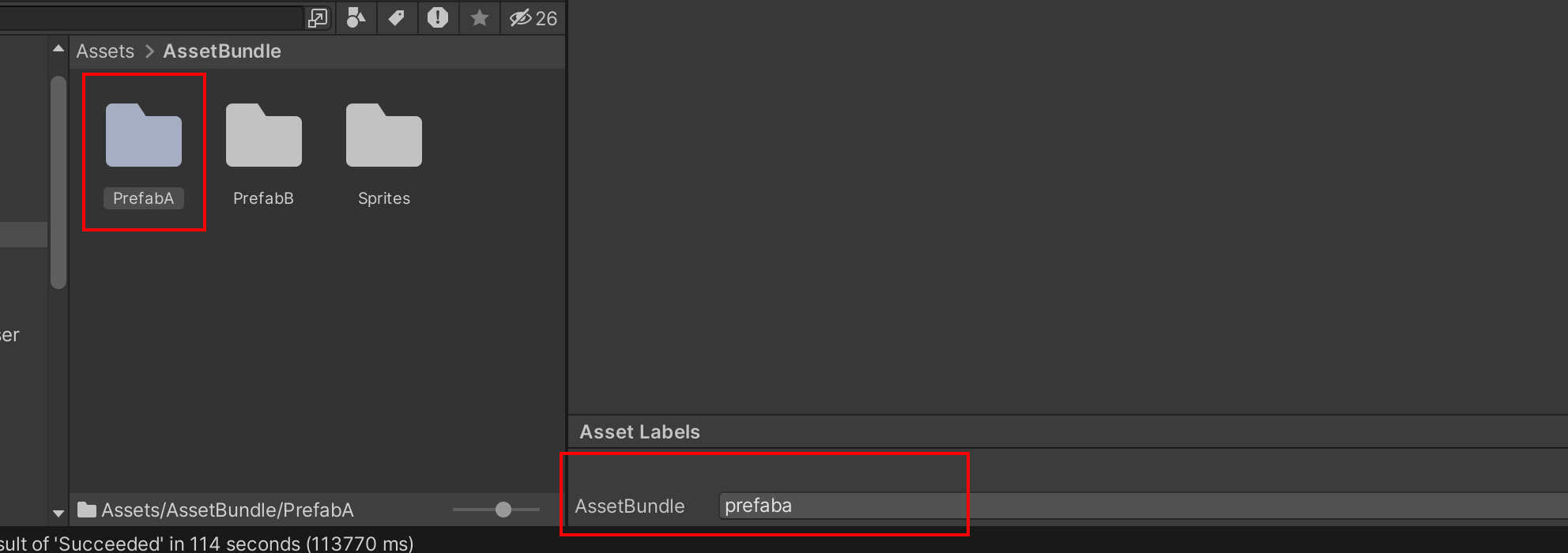The image size is (1568, 553).
Task: Click the Asset Labels header
Action: click(640, 432)
